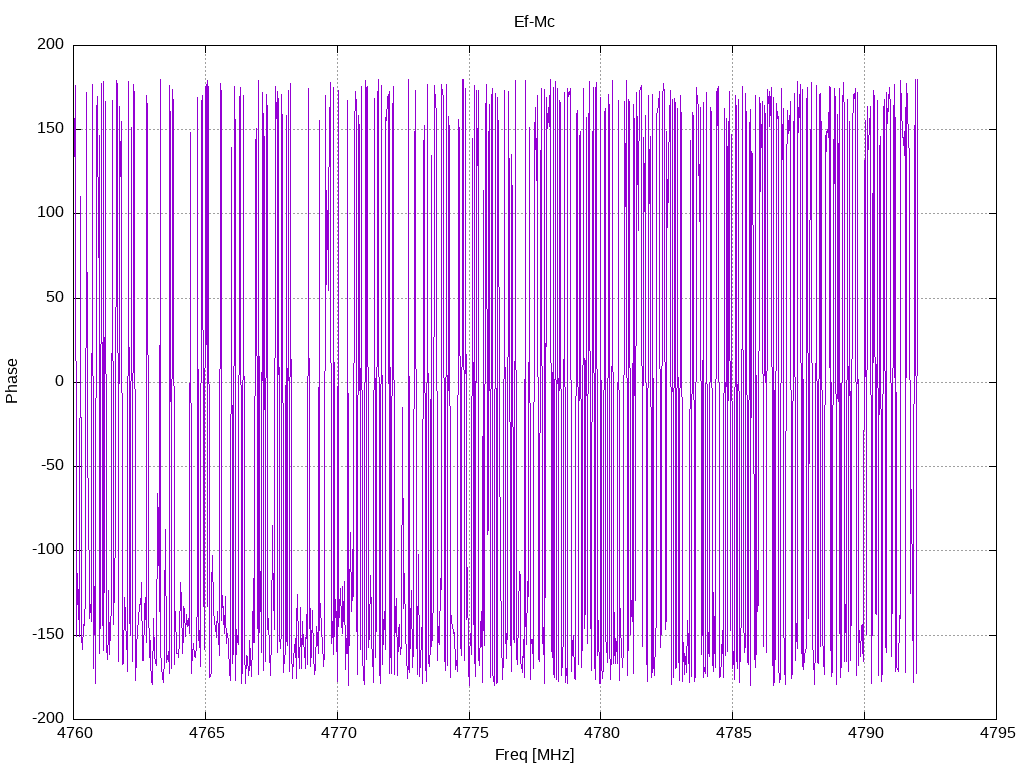Click the x-axis value 4765
Viewport: 1024px width, 768px height.
pos(206,733)
